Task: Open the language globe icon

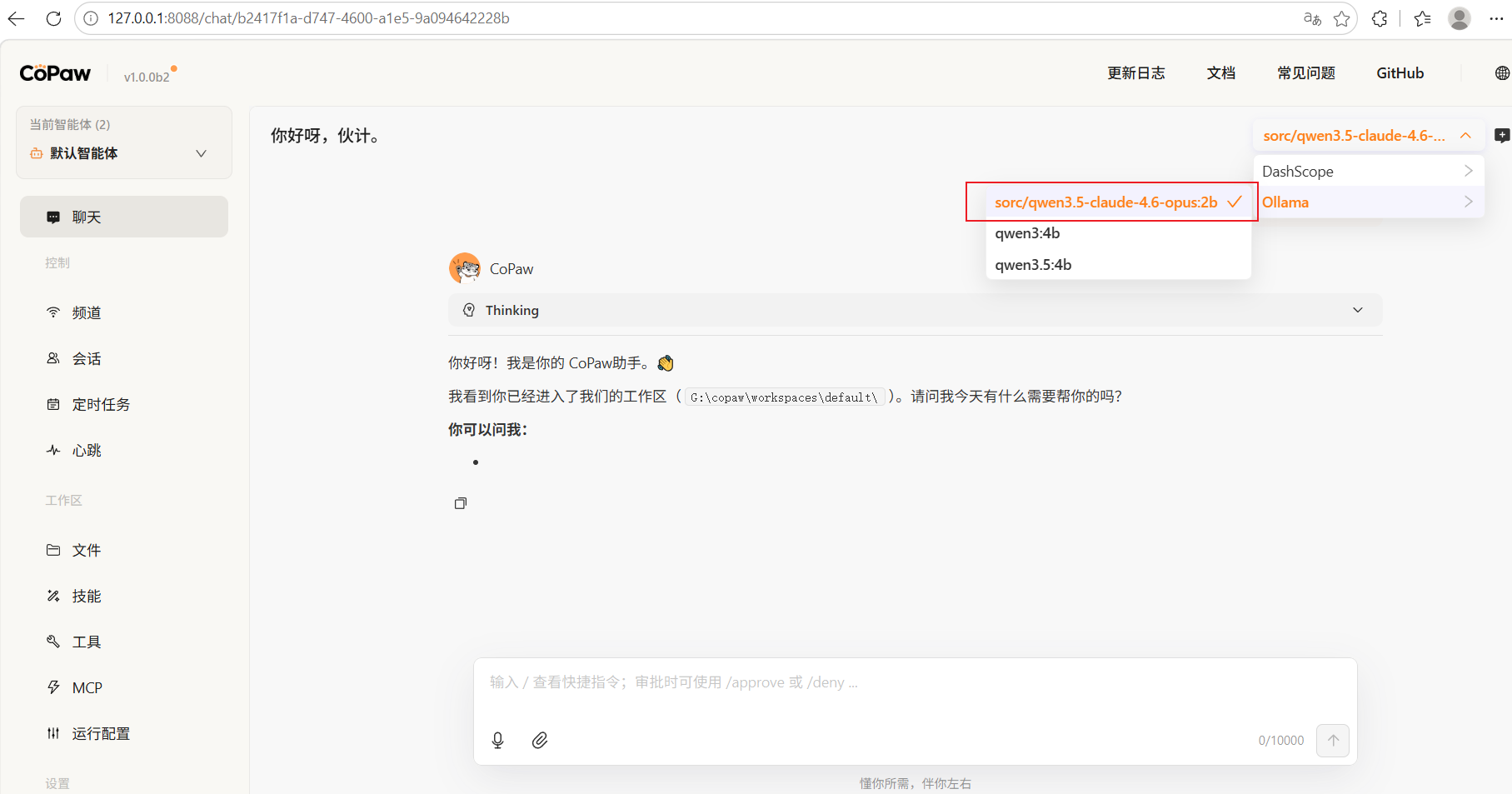Action: (1502, 73)
